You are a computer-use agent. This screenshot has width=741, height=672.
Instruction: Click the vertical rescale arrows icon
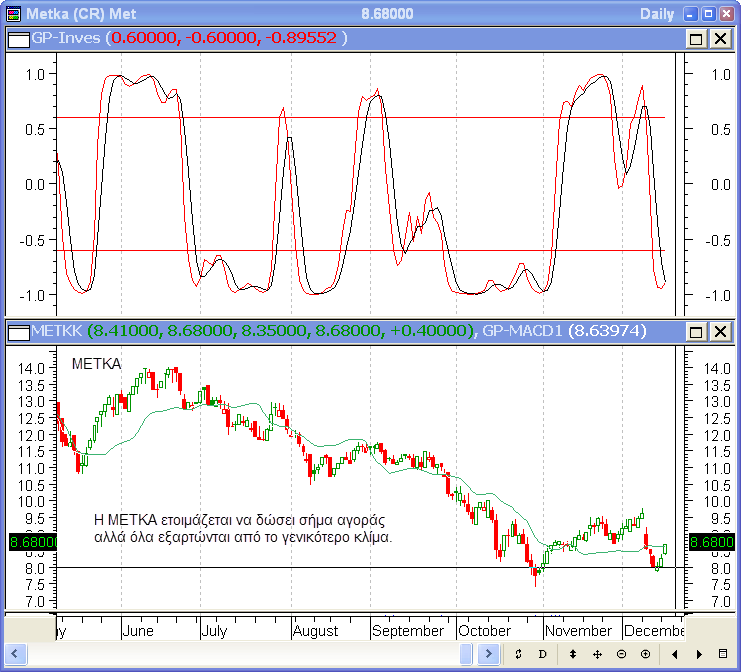click(x=573, y=654)
